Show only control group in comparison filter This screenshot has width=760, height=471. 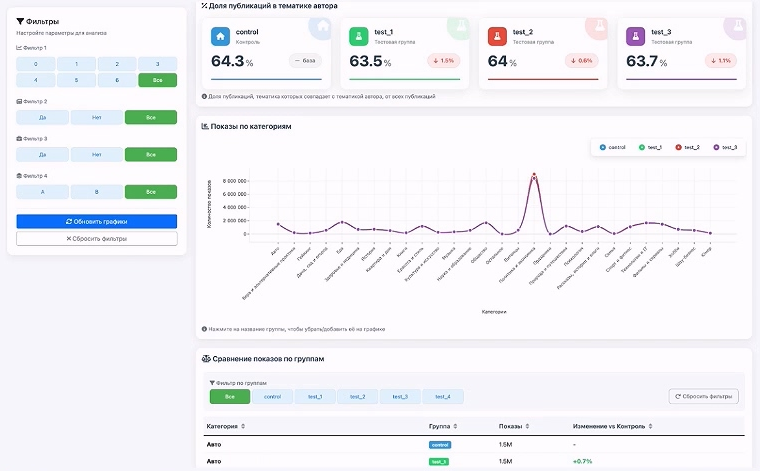272,396
